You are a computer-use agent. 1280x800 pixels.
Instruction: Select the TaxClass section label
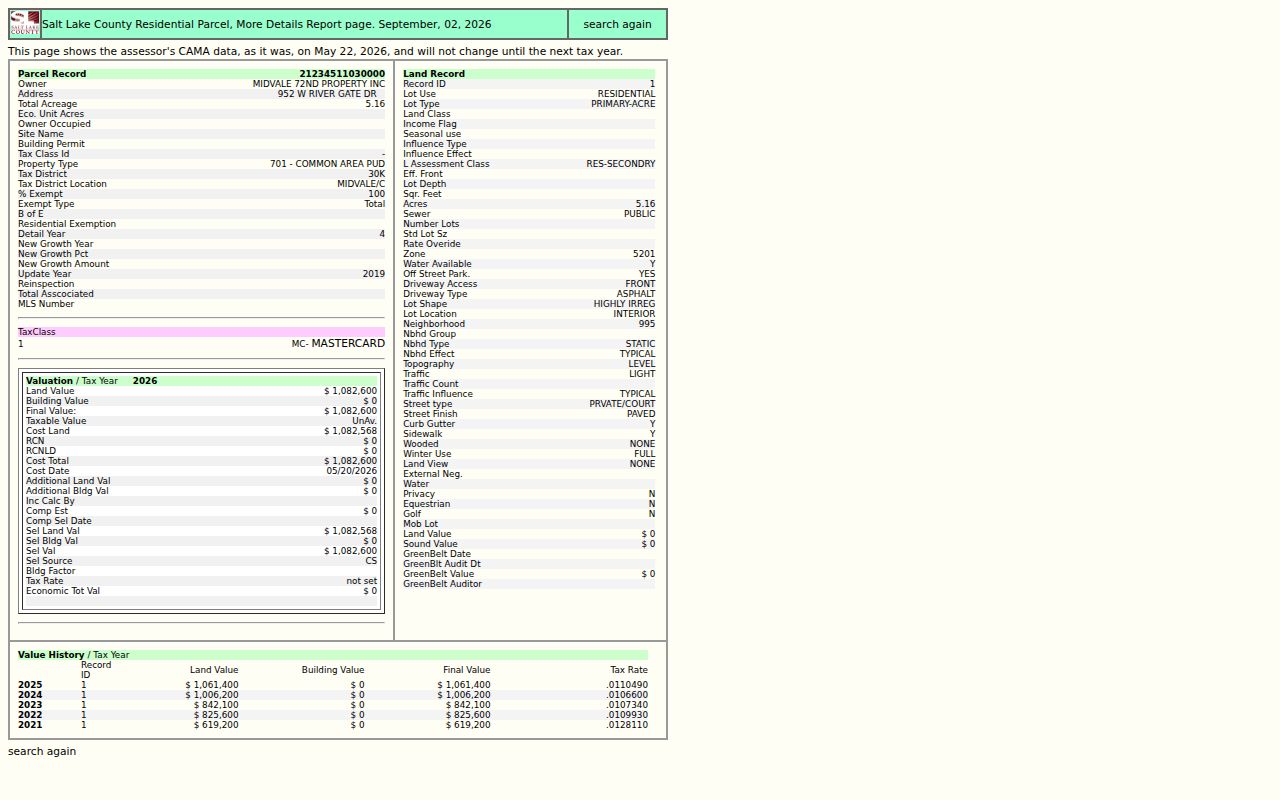pos(37,332)
